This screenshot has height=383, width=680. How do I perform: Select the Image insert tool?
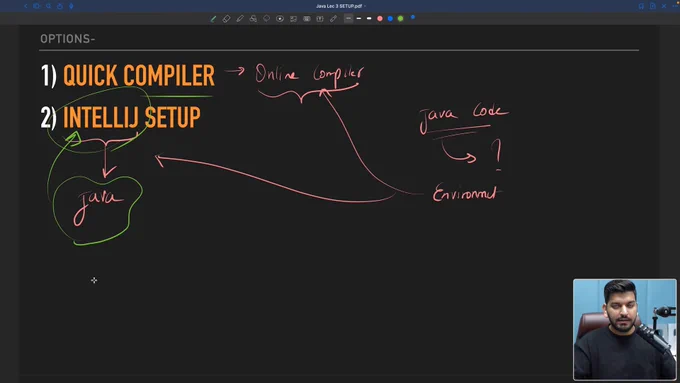[x=294, y=19]
